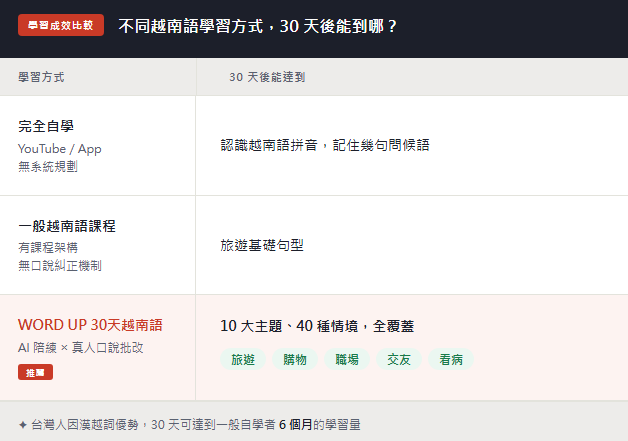This screenshot has width=628, height=441.
Task: Click the 完全自學 row title
Action: [x=46, y=126]
